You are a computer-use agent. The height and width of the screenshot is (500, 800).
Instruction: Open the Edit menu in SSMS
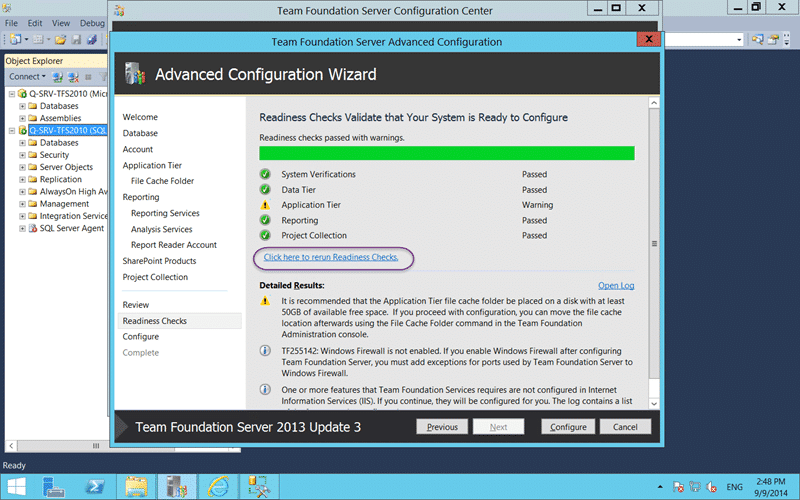click(x=35, y=23)
